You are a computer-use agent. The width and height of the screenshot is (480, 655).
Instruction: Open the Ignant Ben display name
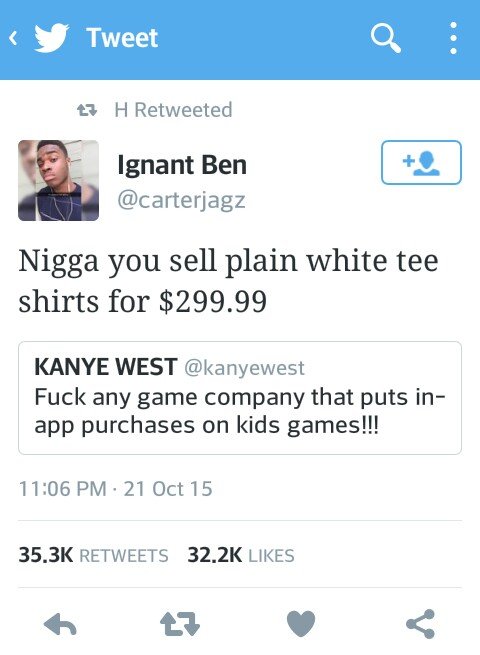pos(182,165)
